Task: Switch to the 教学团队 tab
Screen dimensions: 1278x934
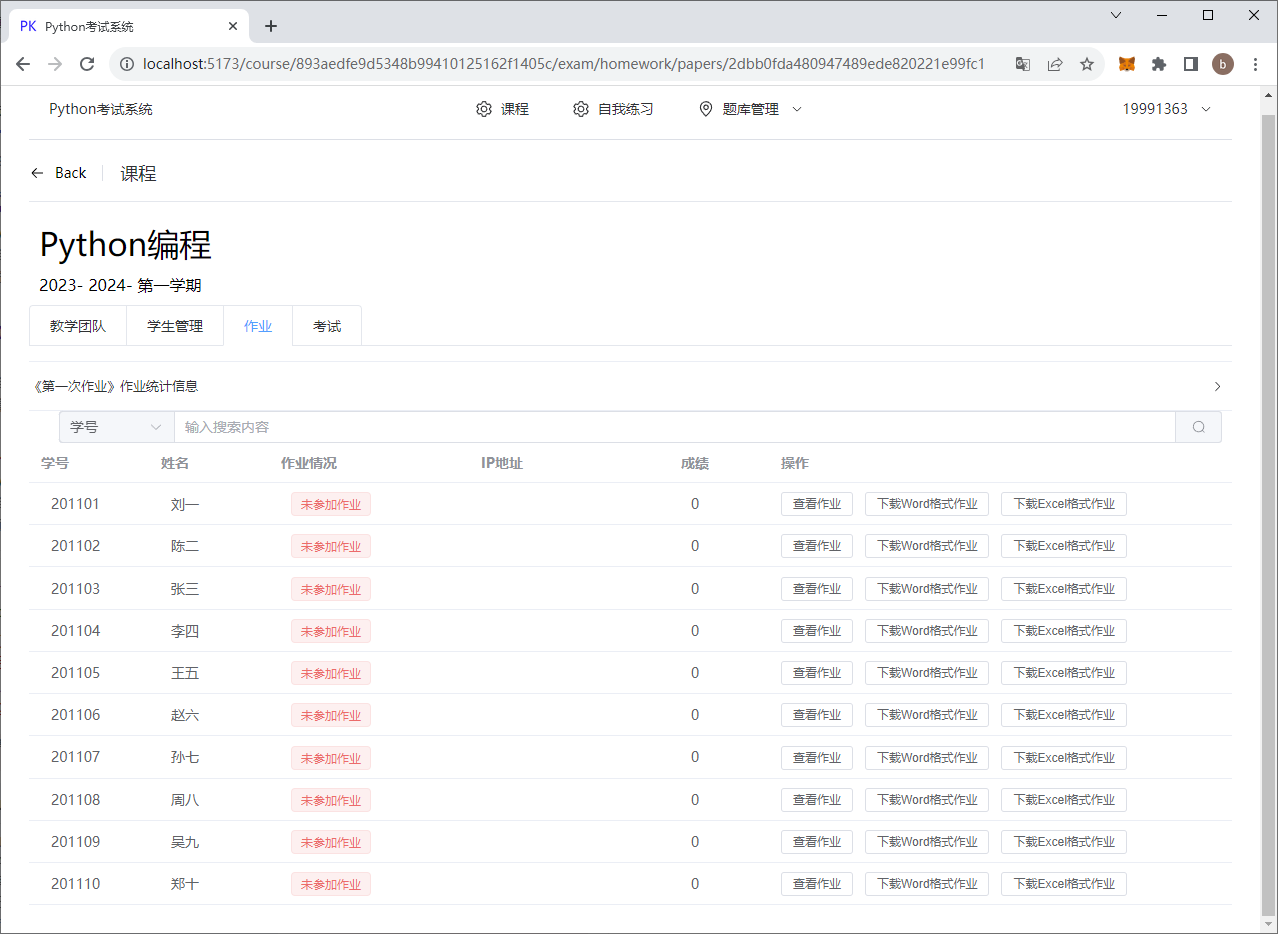Action: click(x=78, y=326)
